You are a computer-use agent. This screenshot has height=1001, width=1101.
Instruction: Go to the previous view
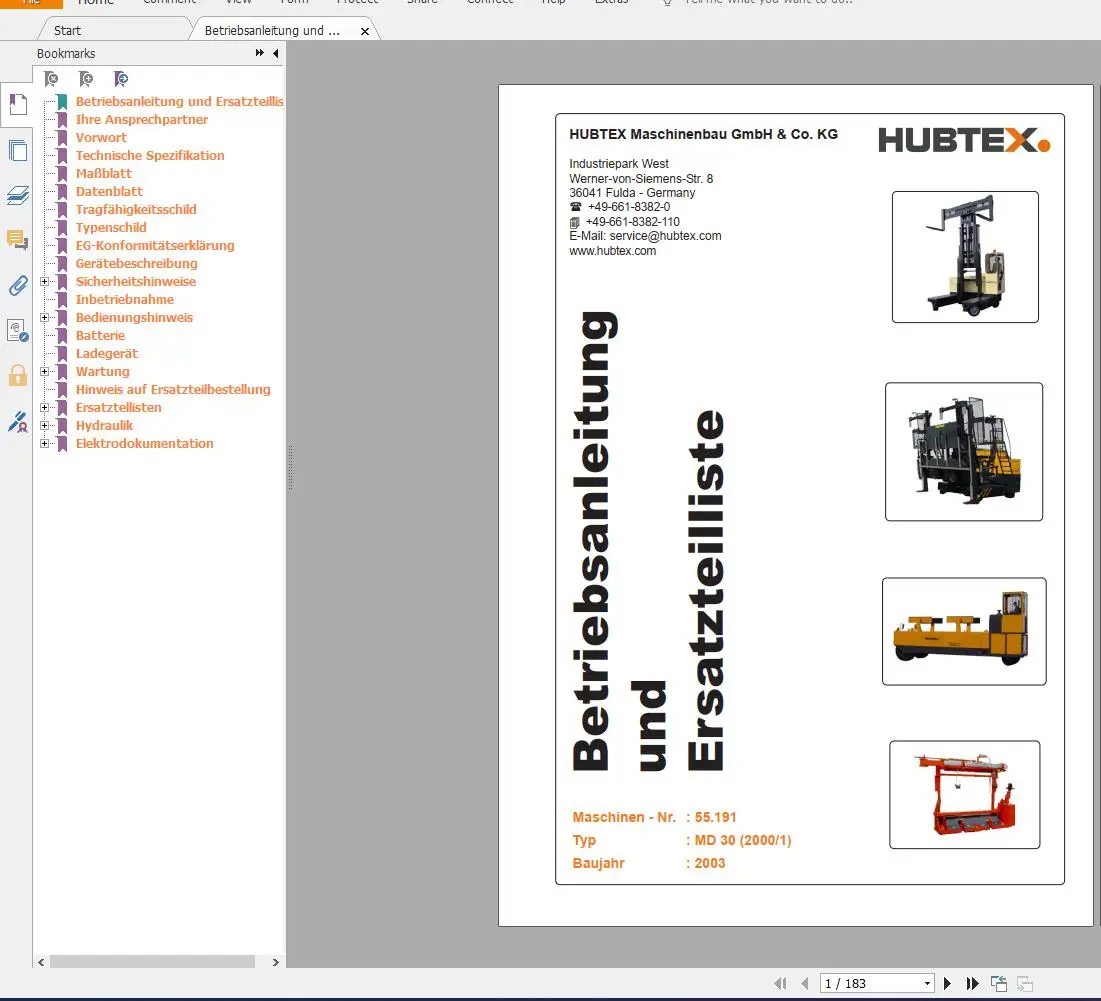pyautogui.click(x=997, y=983)
